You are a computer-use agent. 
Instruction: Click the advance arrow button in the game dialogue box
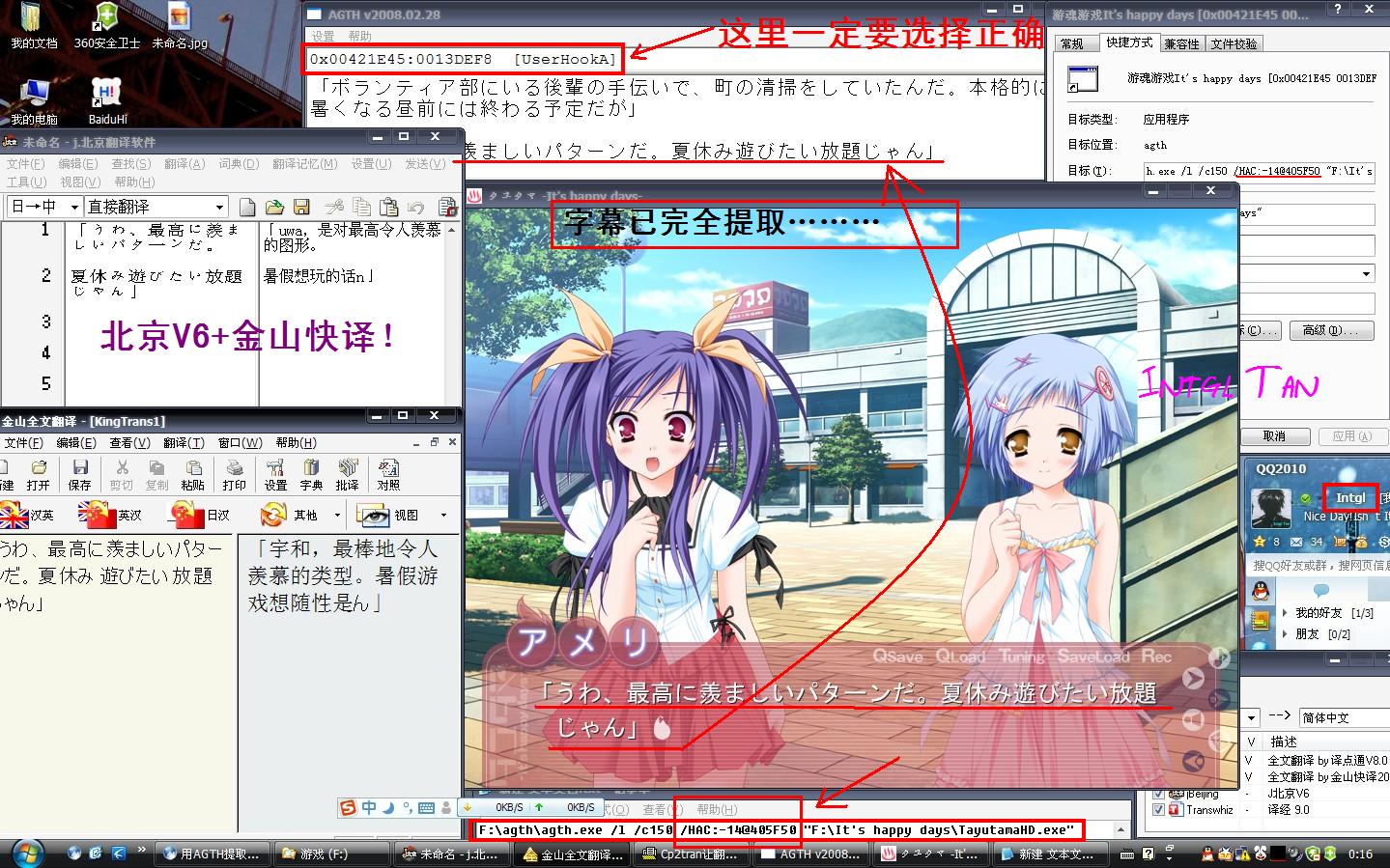(x=1194, y=678)
